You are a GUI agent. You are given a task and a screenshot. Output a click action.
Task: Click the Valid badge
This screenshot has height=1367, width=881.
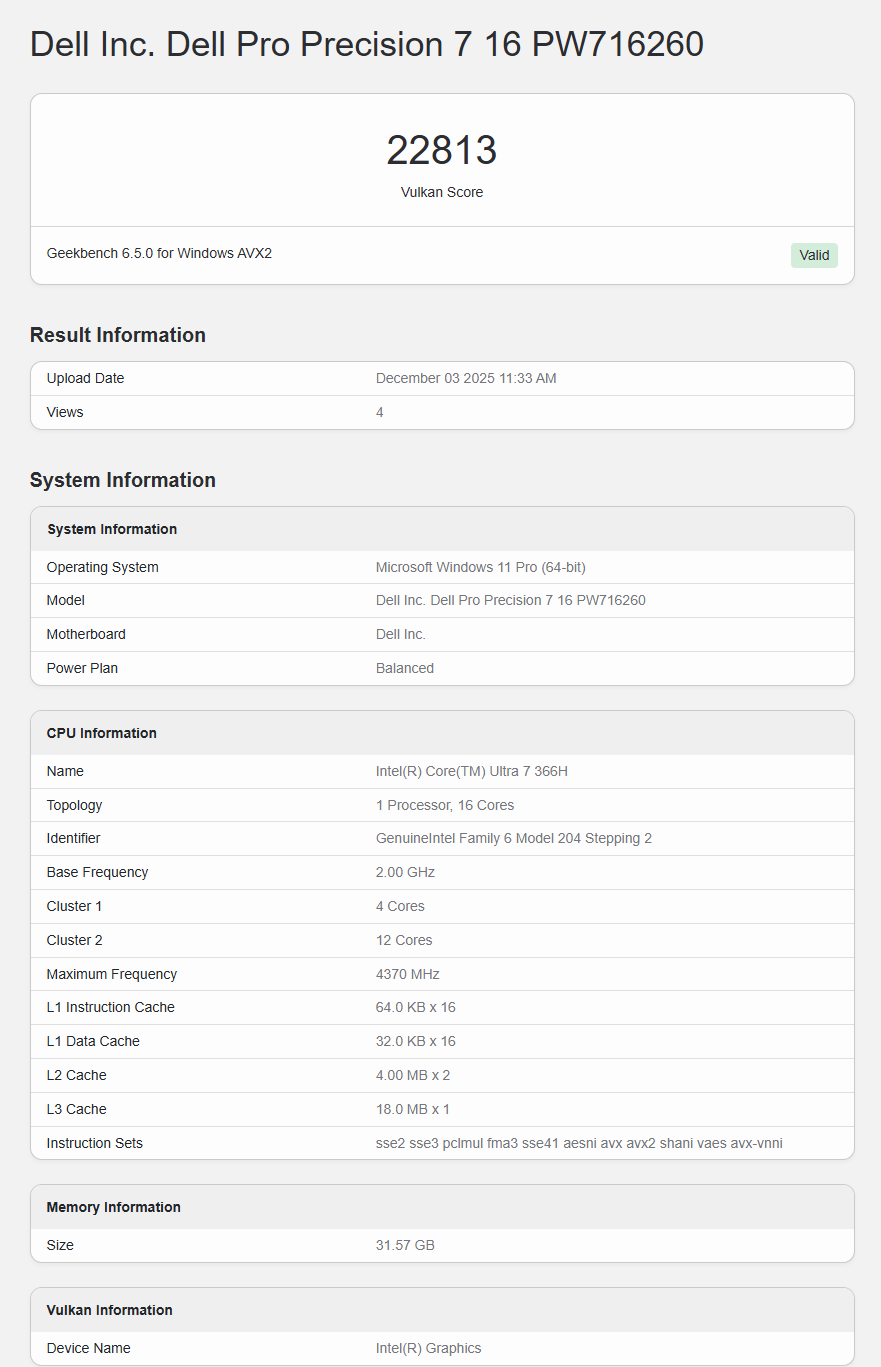click(x=813, y=255)
